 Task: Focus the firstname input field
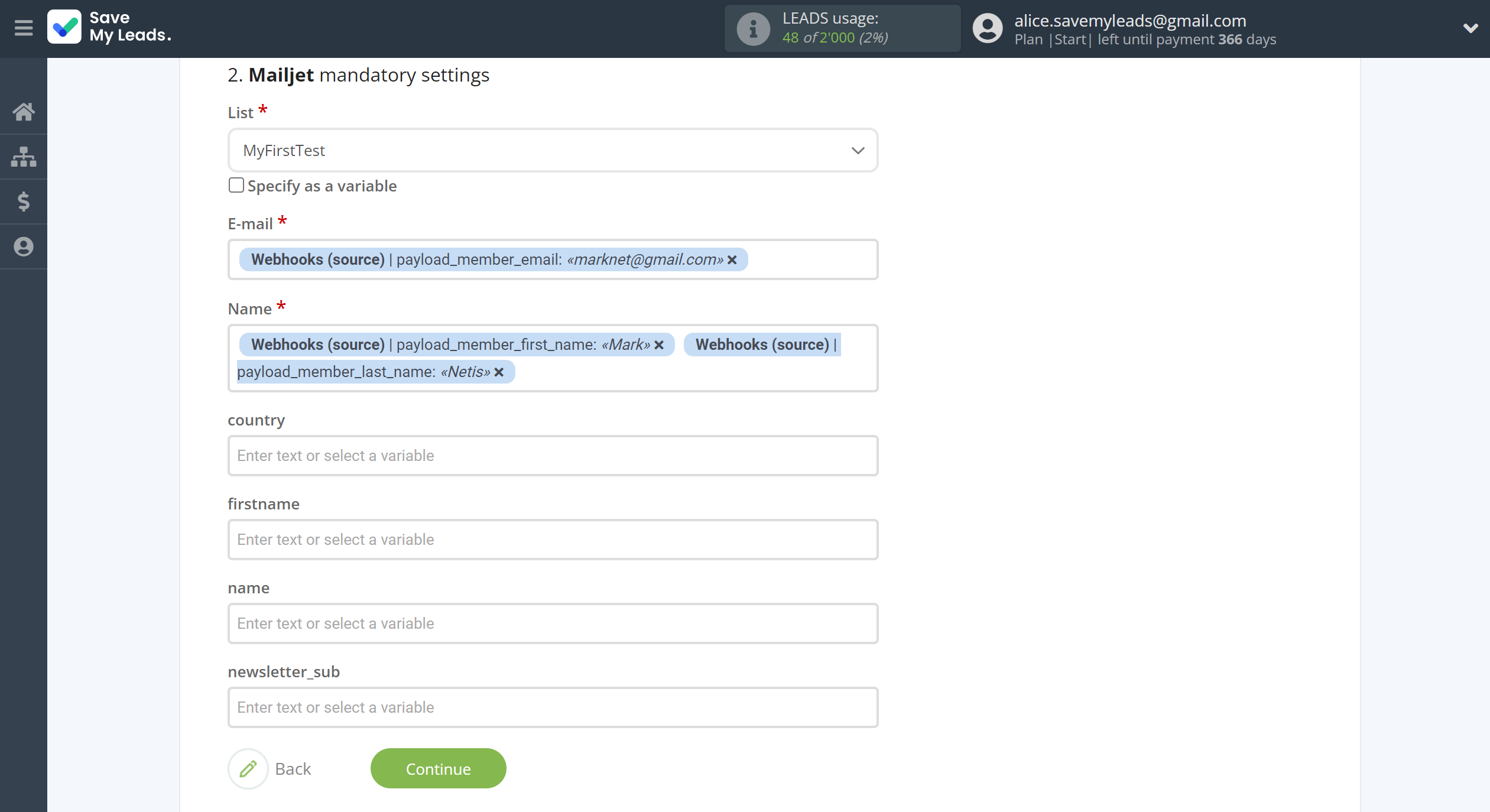pos(553,540)
